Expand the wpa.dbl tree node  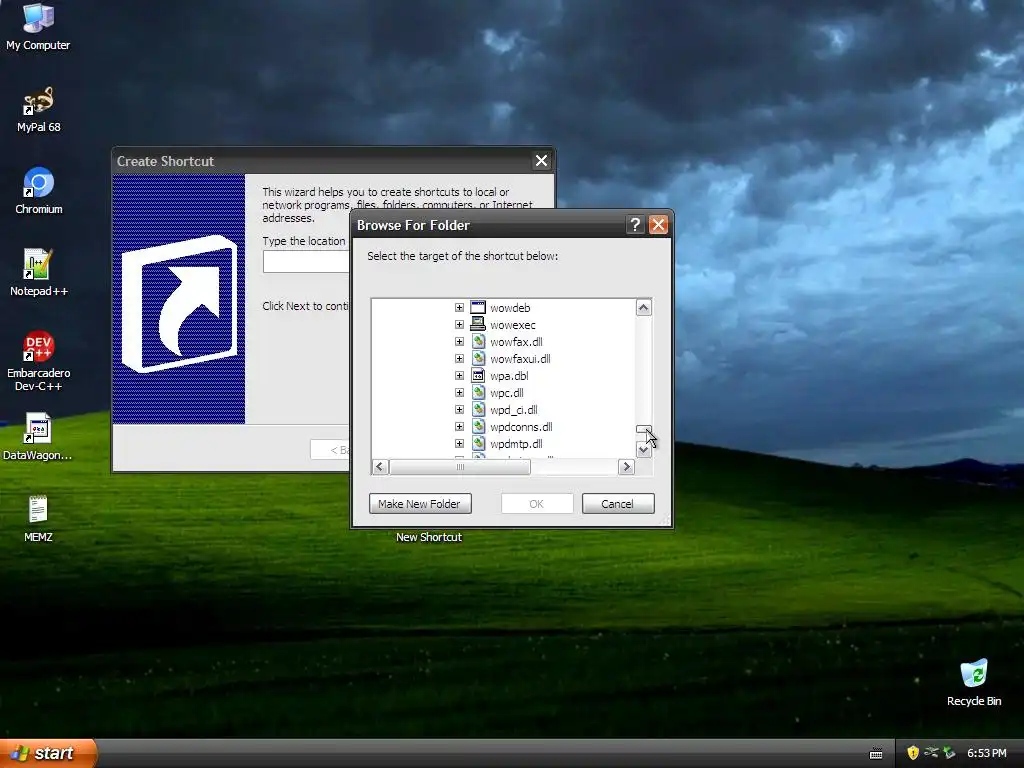[x=459, y=376]
